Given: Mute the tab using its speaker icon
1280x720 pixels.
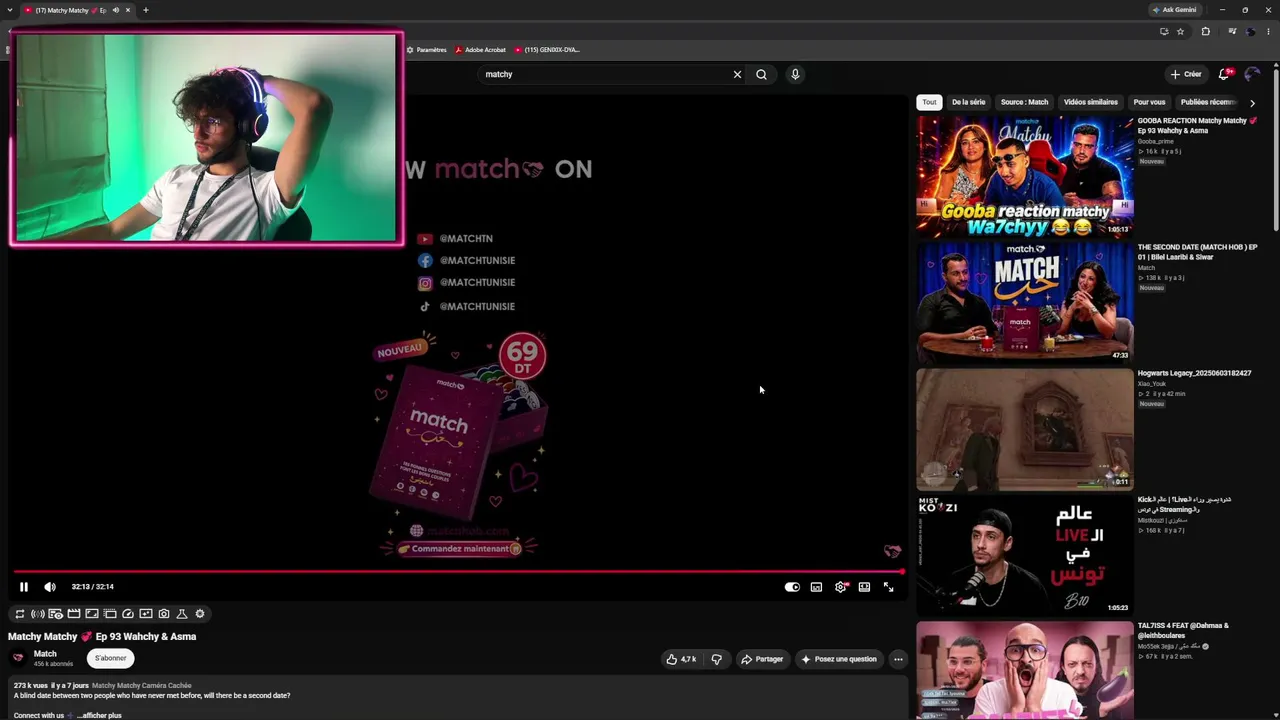Looking at the screenshot, I should [x=115, y=10].
